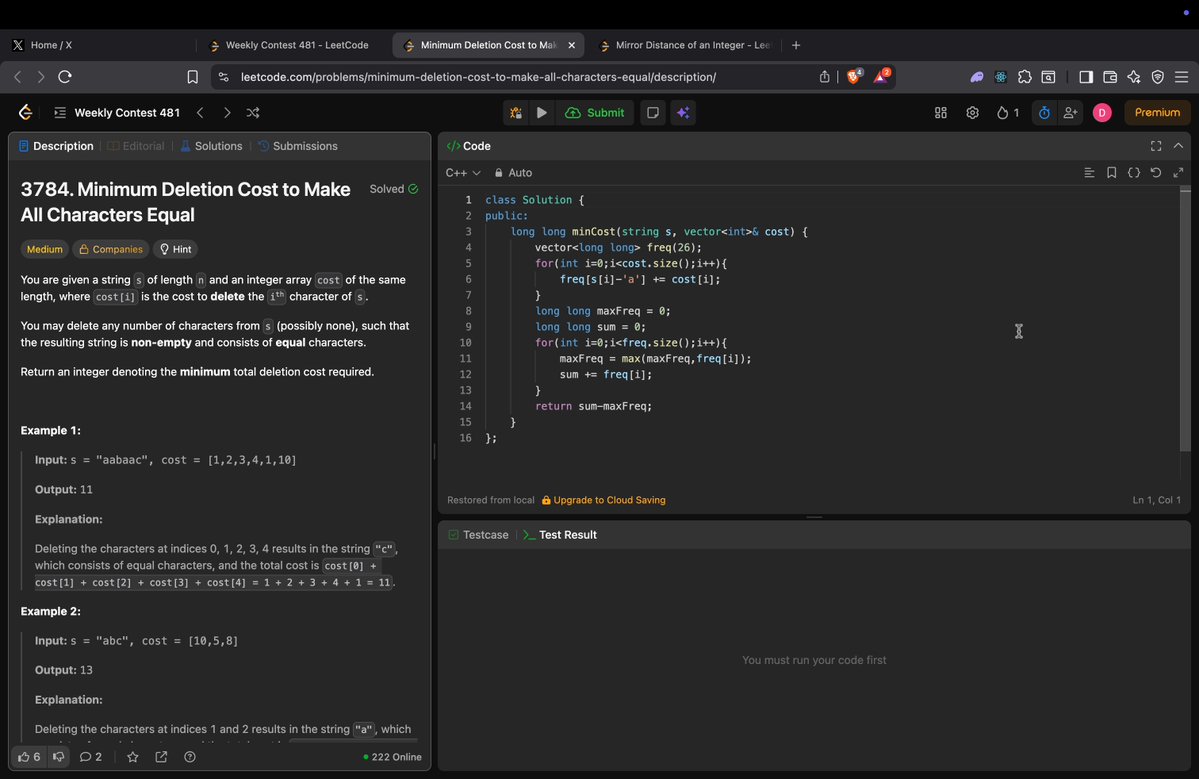Open the layout grid icon

point(941,112)
